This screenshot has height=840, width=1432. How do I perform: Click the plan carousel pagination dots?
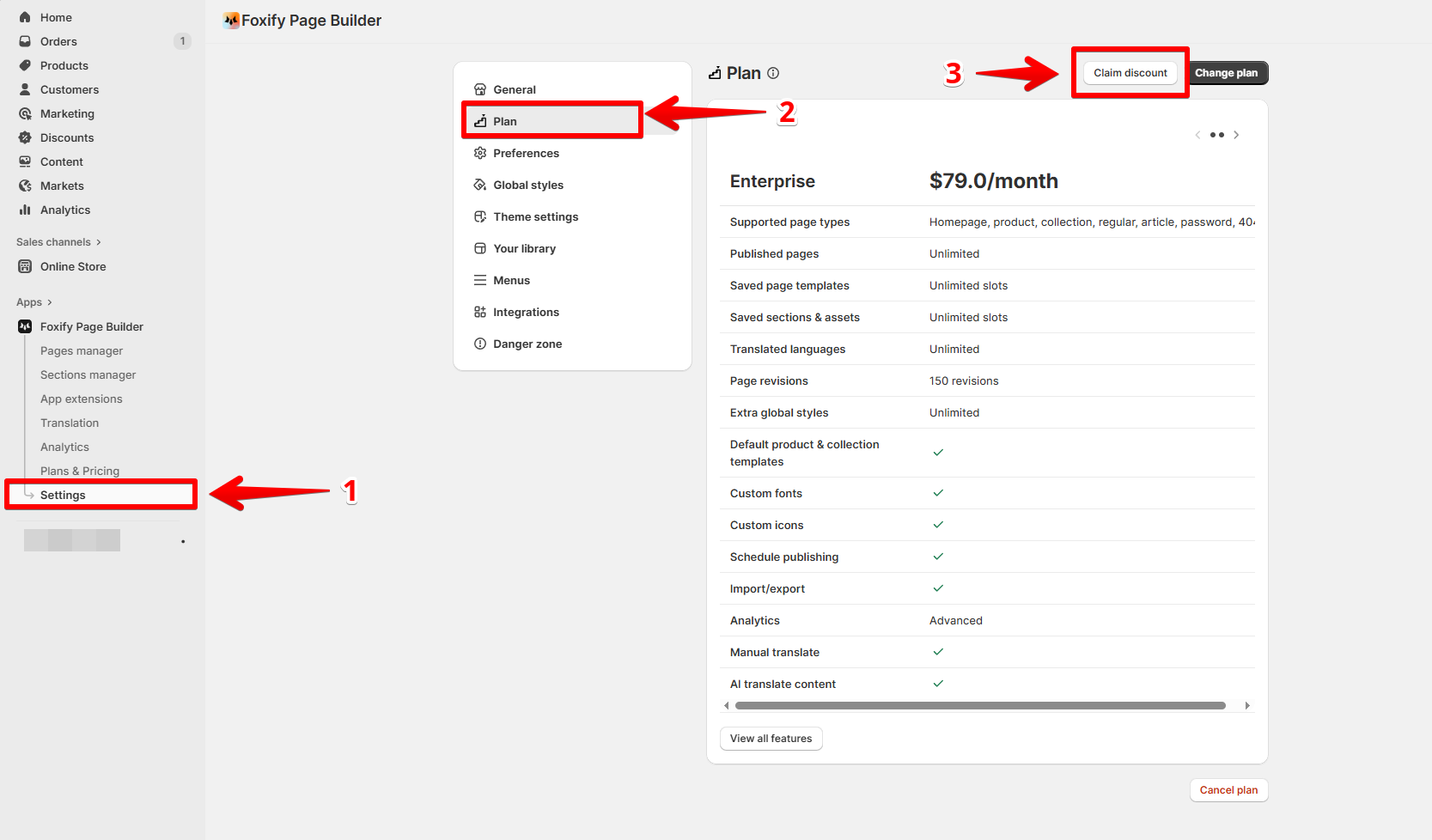[x=1217, y=135]
